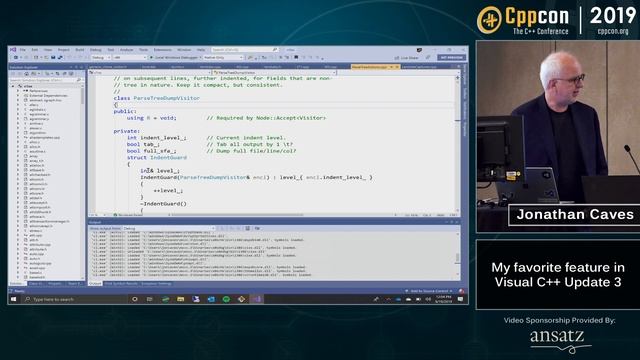Screen dimensions: 640x360
Task: Open File Explorer from the taskbar
Action: pos(180,299)
